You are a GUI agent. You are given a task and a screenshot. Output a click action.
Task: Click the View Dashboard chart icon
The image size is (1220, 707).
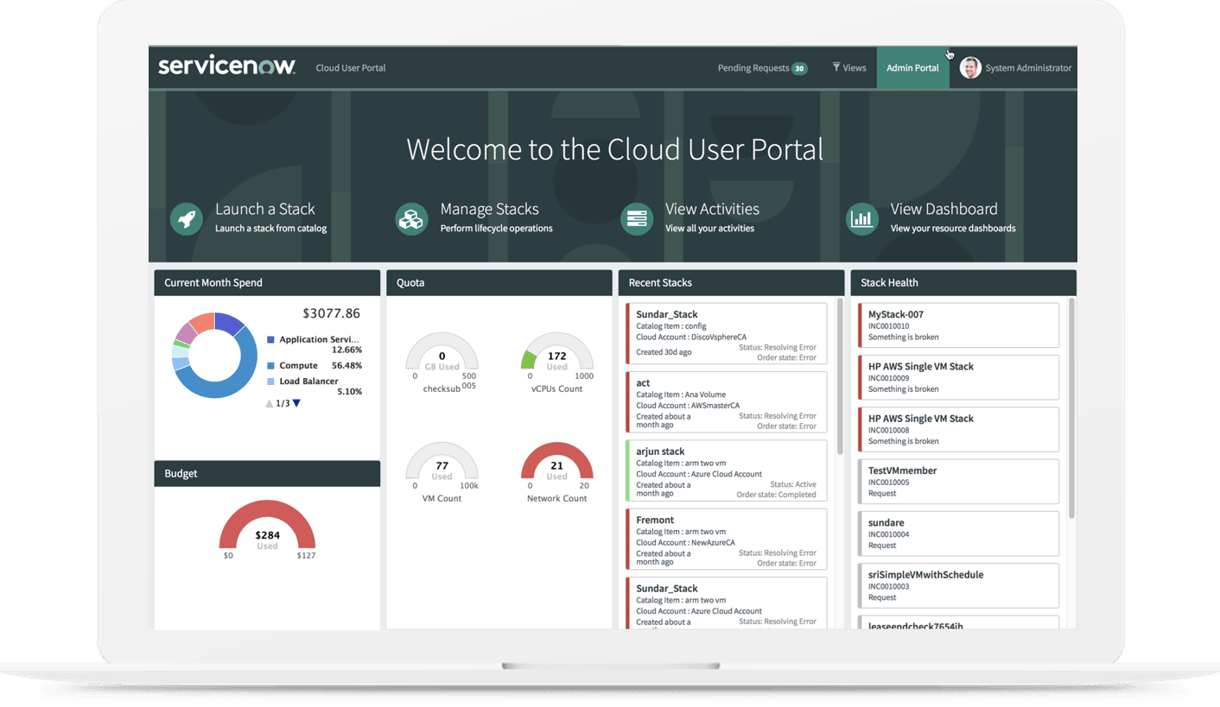click(862, 218)
